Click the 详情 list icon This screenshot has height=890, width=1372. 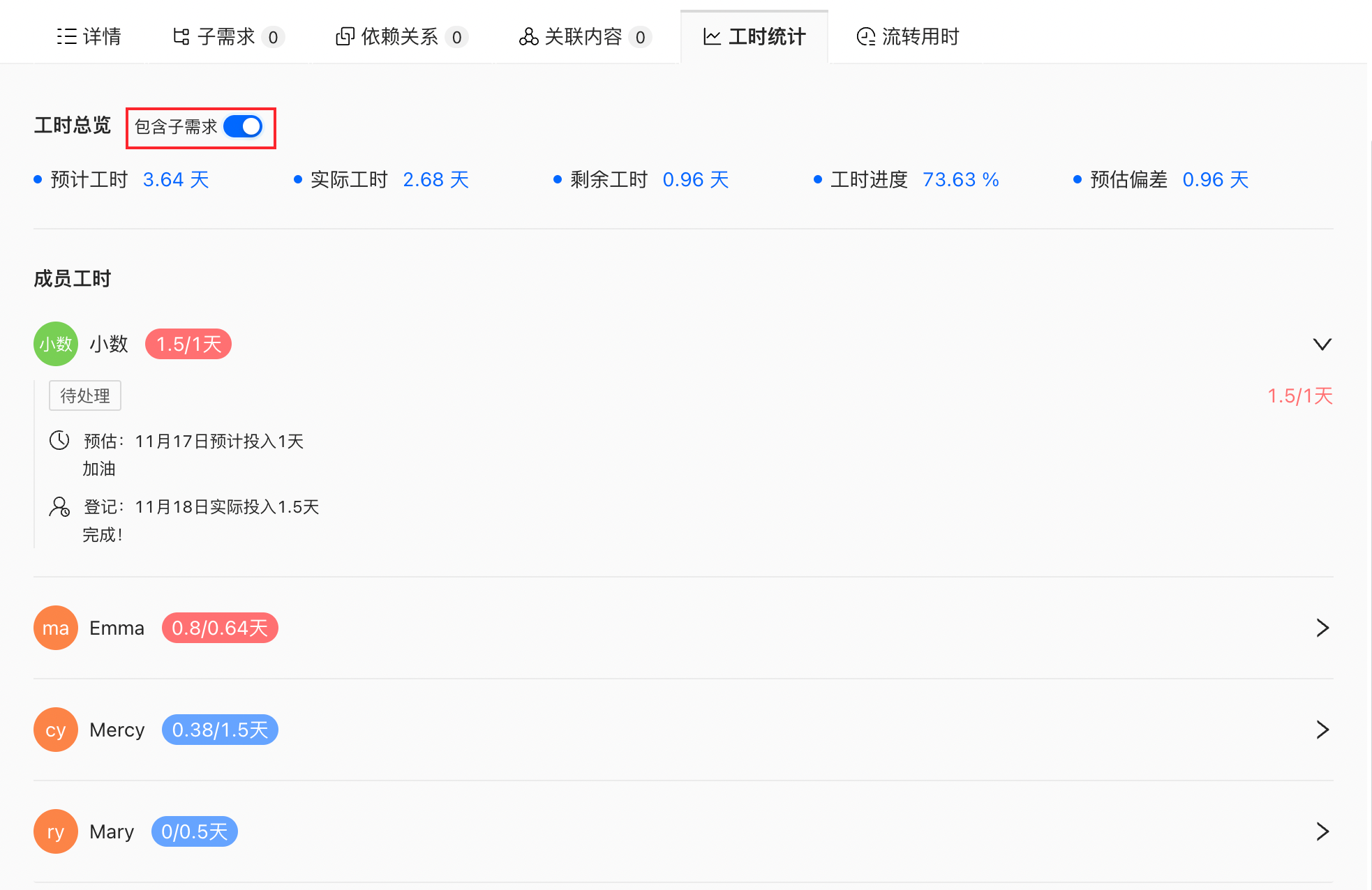(66, 36)
